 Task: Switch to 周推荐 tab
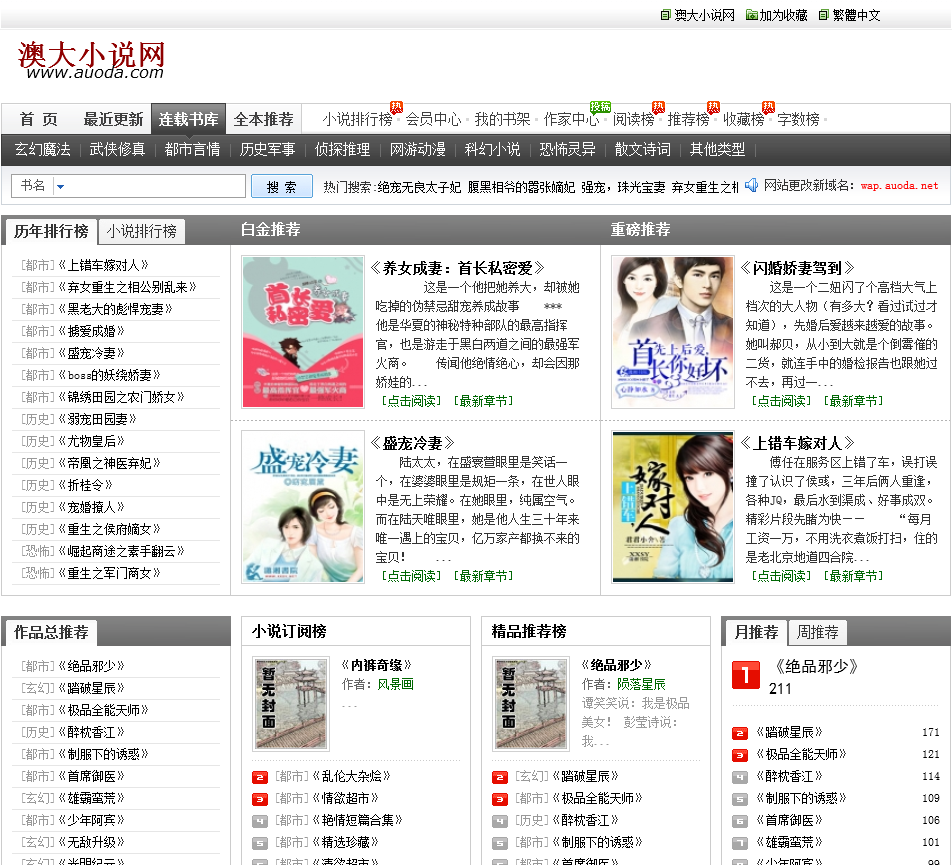pyautogui.click(x=817, y=633)
